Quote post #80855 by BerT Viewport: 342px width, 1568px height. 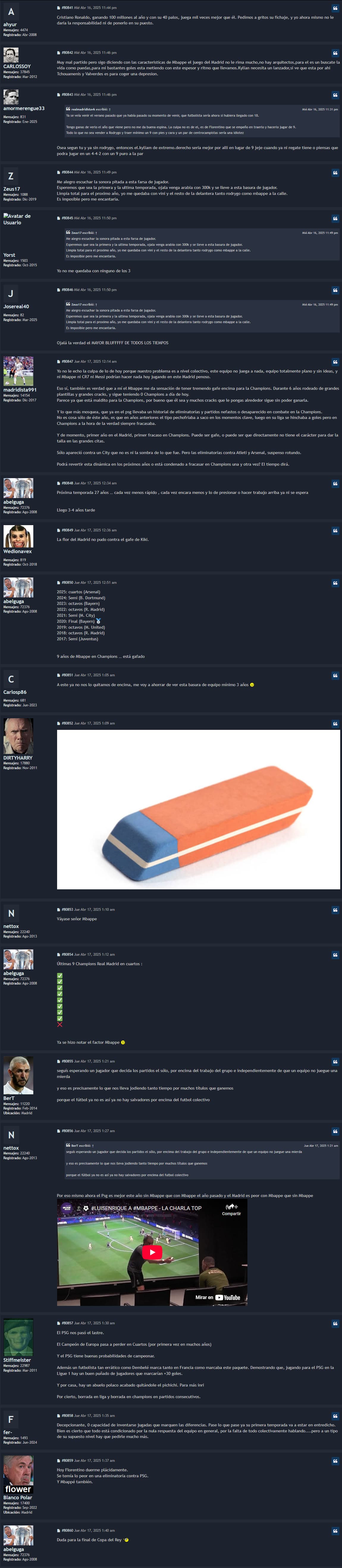point(335,1062)
